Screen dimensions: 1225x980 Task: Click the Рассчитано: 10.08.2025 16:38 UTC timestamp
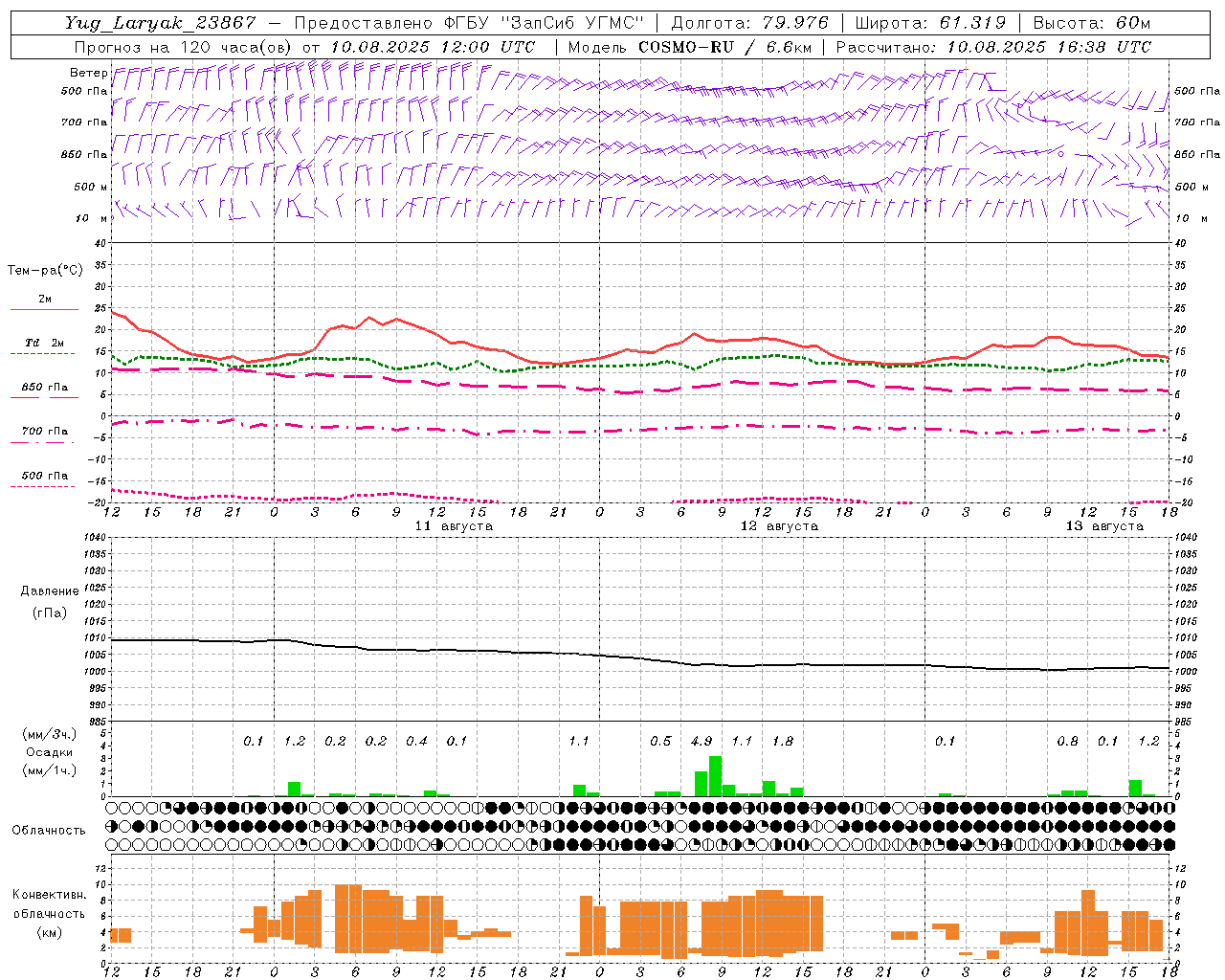pyautogui.click(x=993, y=47)
